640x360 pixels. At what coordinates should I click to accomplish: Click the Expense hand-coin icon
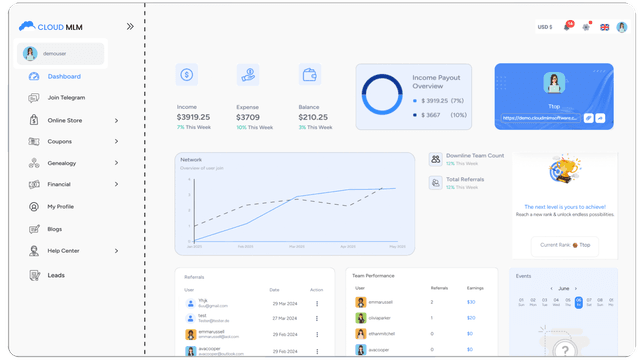pos(248,75)
